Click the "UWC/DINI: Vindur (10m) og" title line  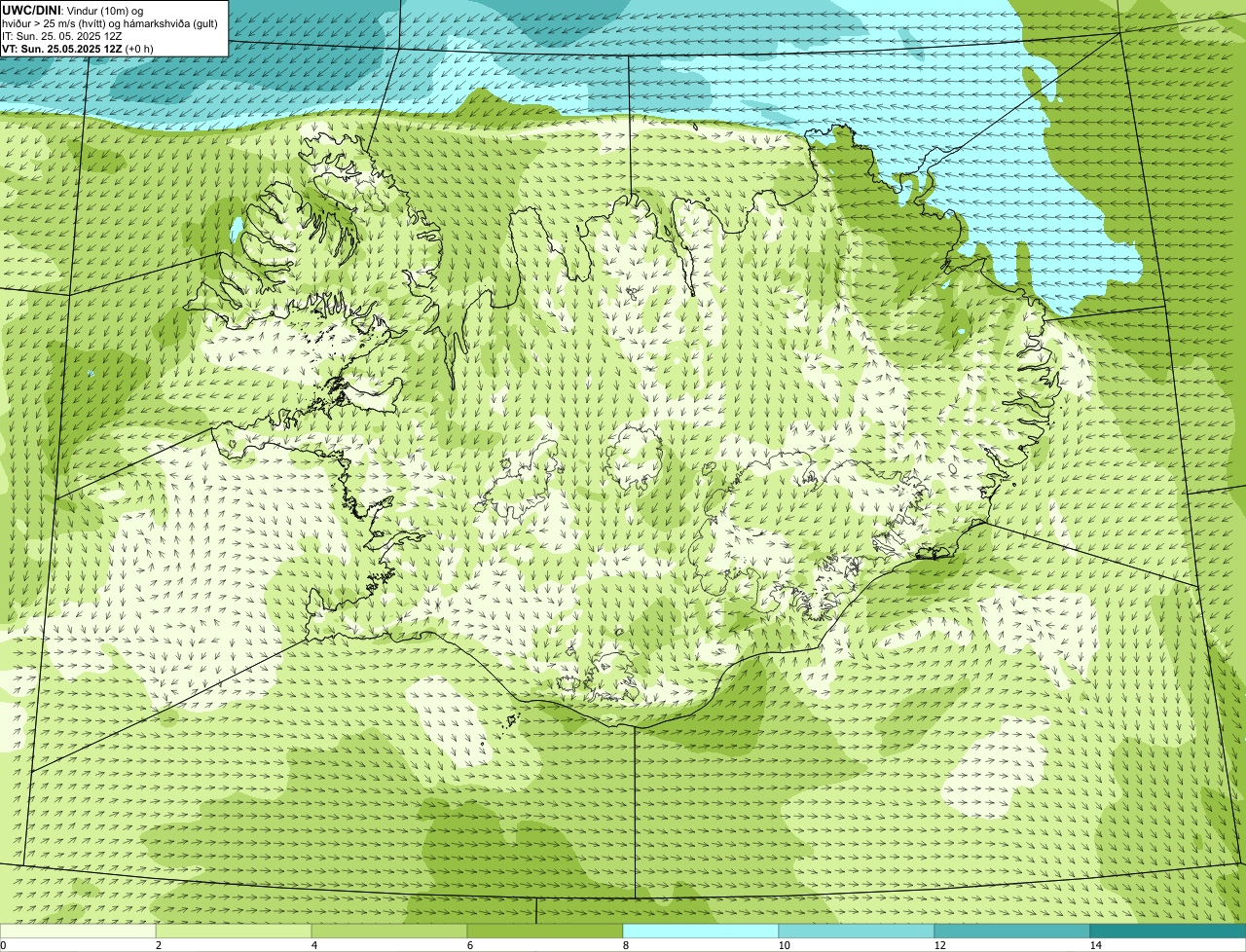pyautogui.click(x=73, y=10)
